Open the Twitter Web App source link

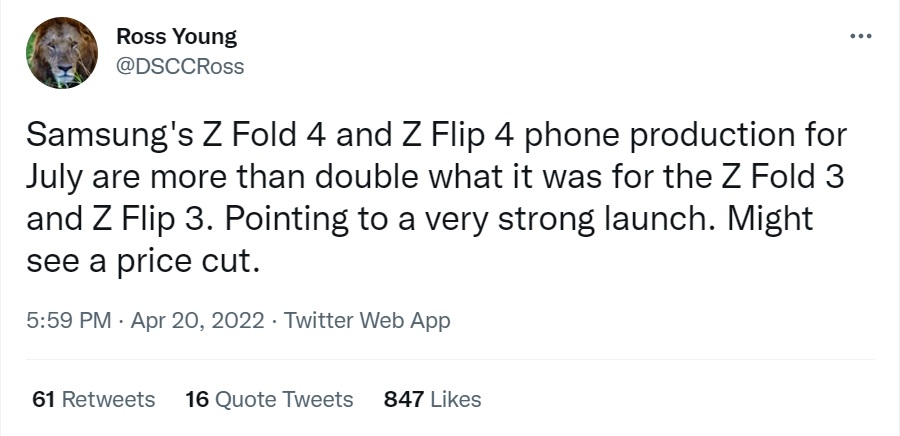[x=367, y=321]
